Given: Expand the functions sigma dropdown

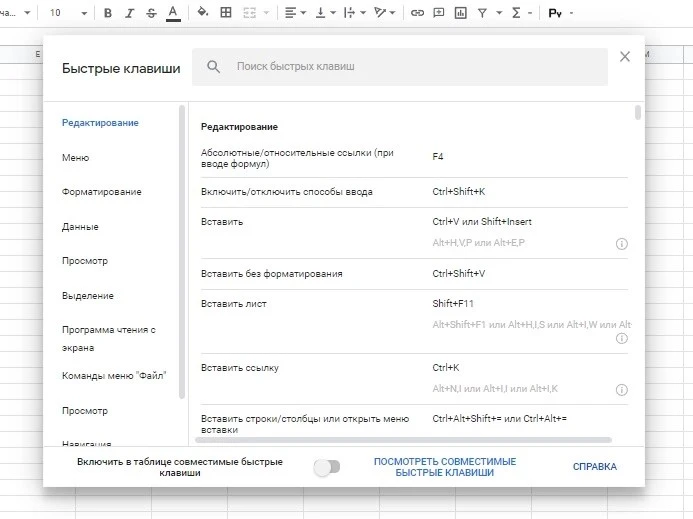Looking at the screenshot, I should (x=520, y=13).
